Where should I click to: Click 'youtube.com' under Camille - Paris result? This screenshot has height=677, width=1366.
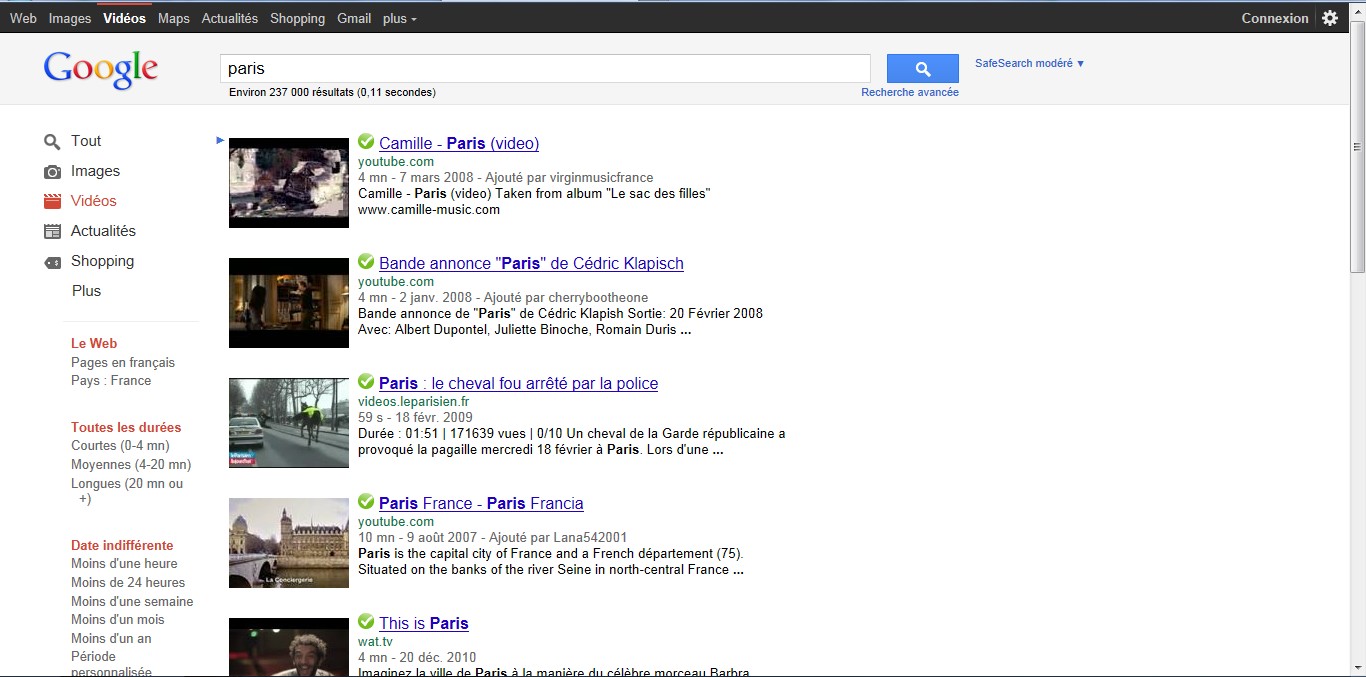click(x=396, y=161)
